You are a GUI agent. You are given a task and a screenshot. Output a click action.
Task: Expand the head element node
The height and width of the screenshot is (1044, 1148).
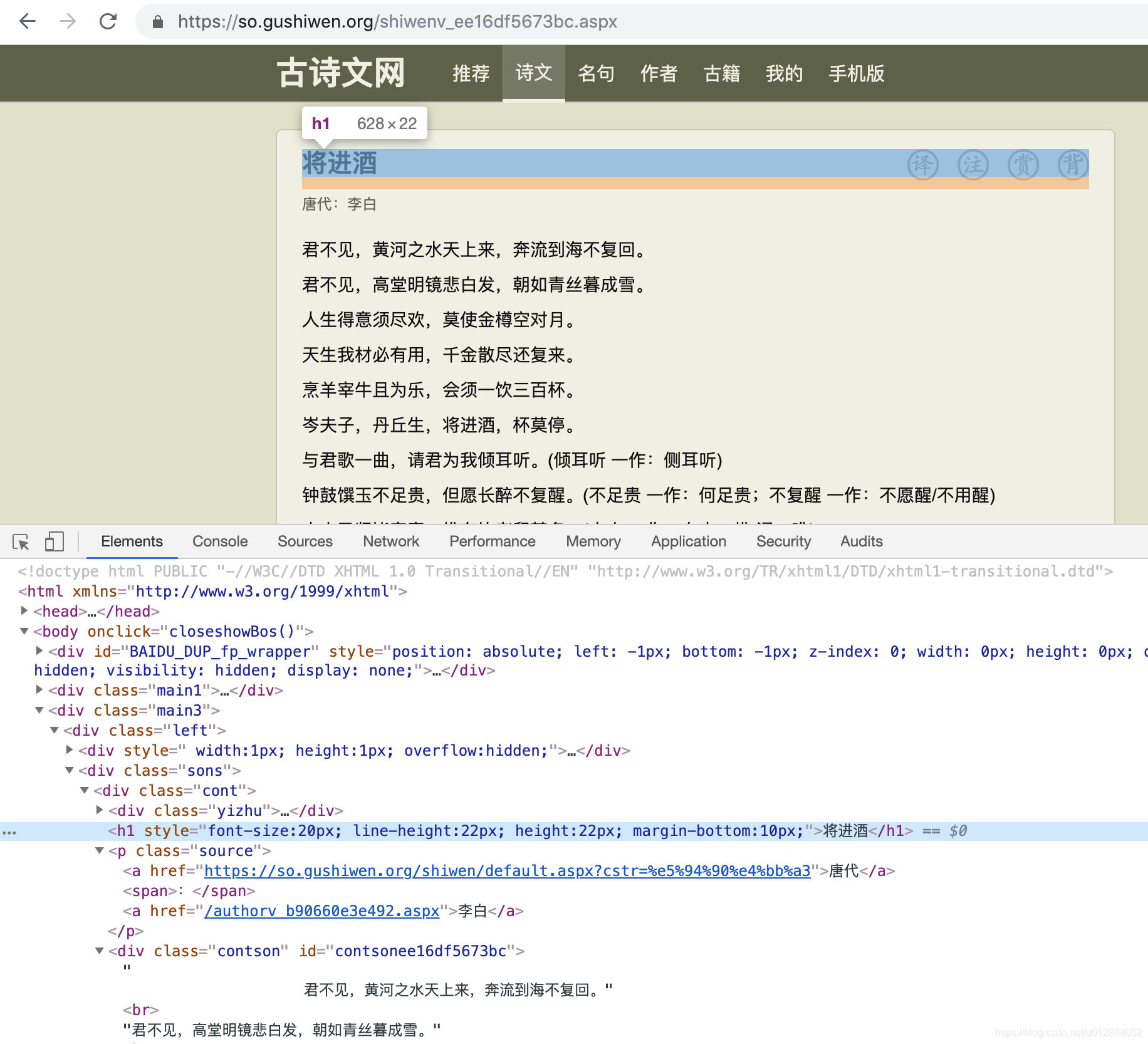click(24, 610)
